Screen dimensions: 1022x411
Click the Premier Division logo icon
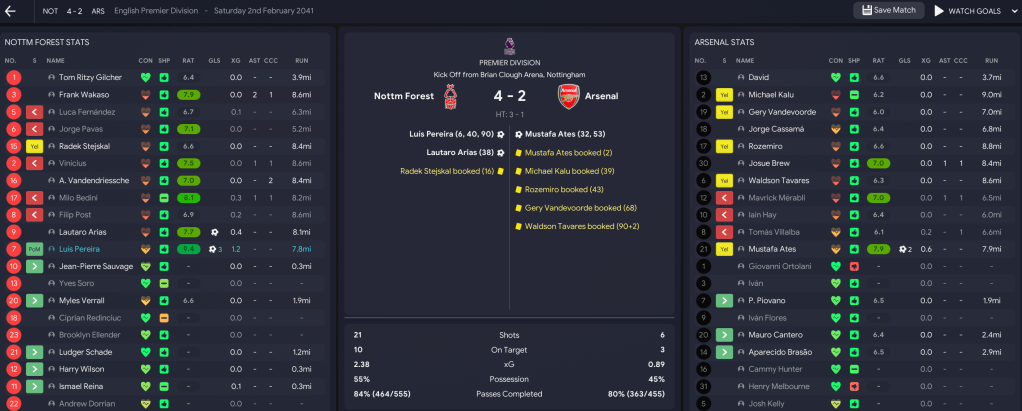(510, 46)
